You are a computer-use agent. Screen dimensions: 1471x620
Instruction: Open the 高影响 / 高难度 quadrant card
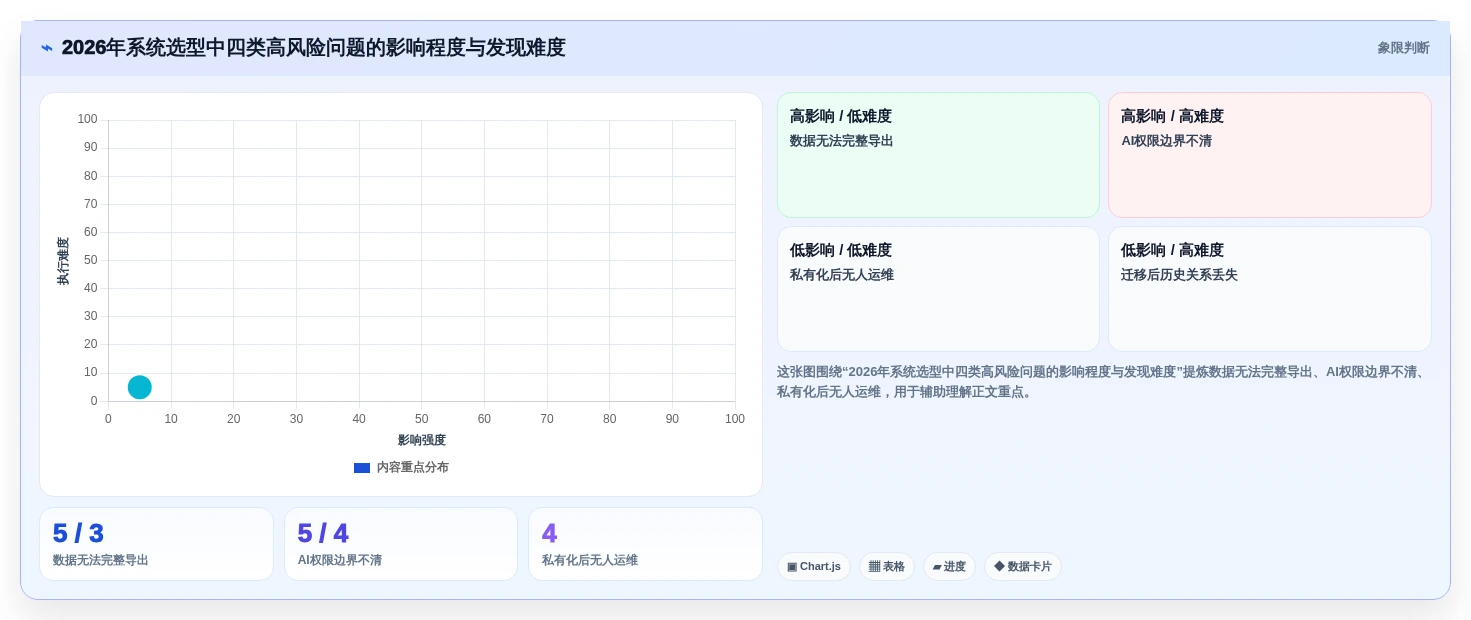[x=1270, y=155]
